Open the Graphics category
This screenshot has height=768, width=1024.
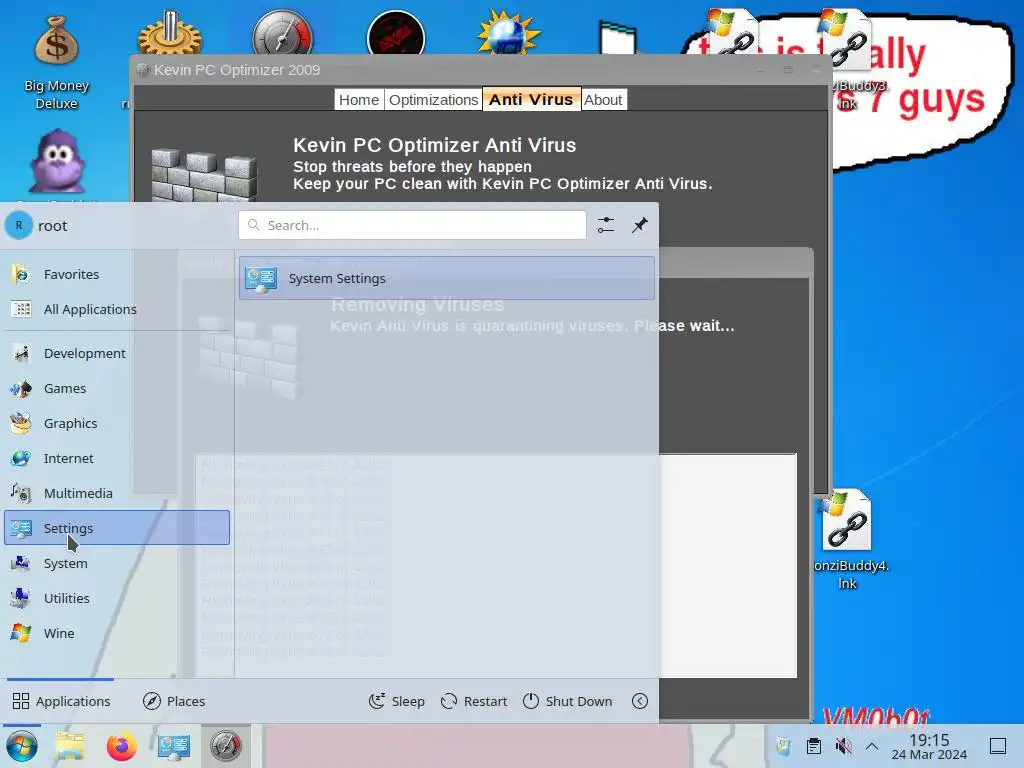point(117,423)
